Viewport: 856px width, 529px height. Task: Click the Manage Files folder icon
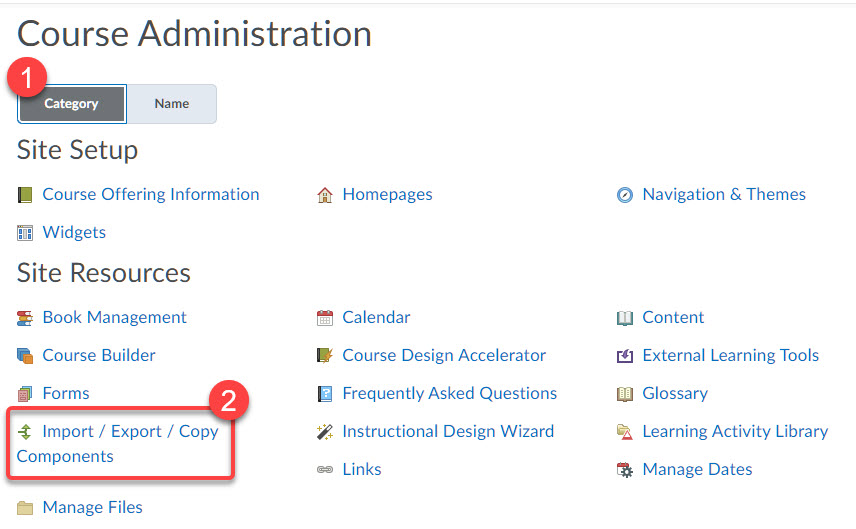[x=25, y=508]
